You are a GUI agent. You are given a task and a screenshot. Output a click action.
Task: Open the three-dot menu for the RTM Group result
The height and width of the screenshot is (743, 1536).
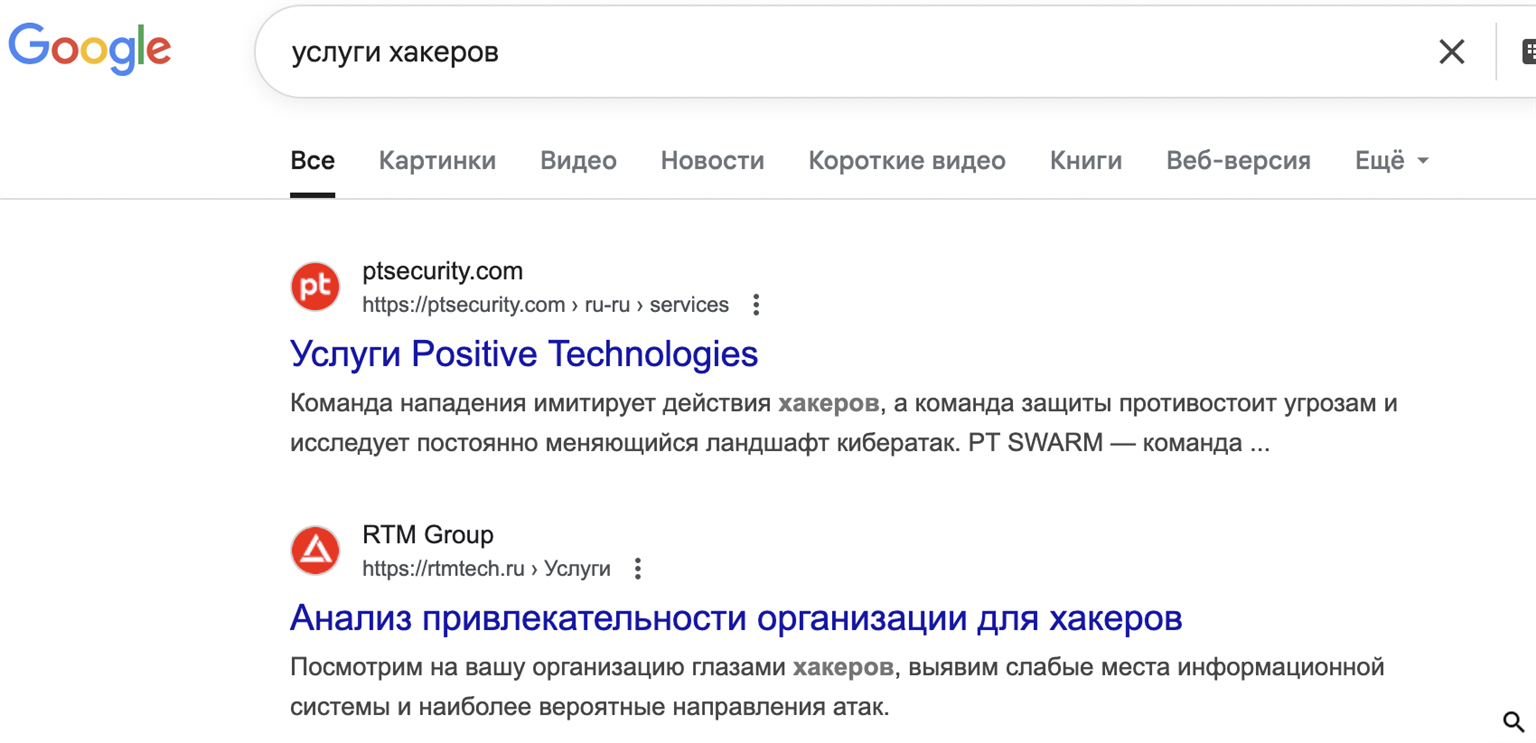click(637, 569)
